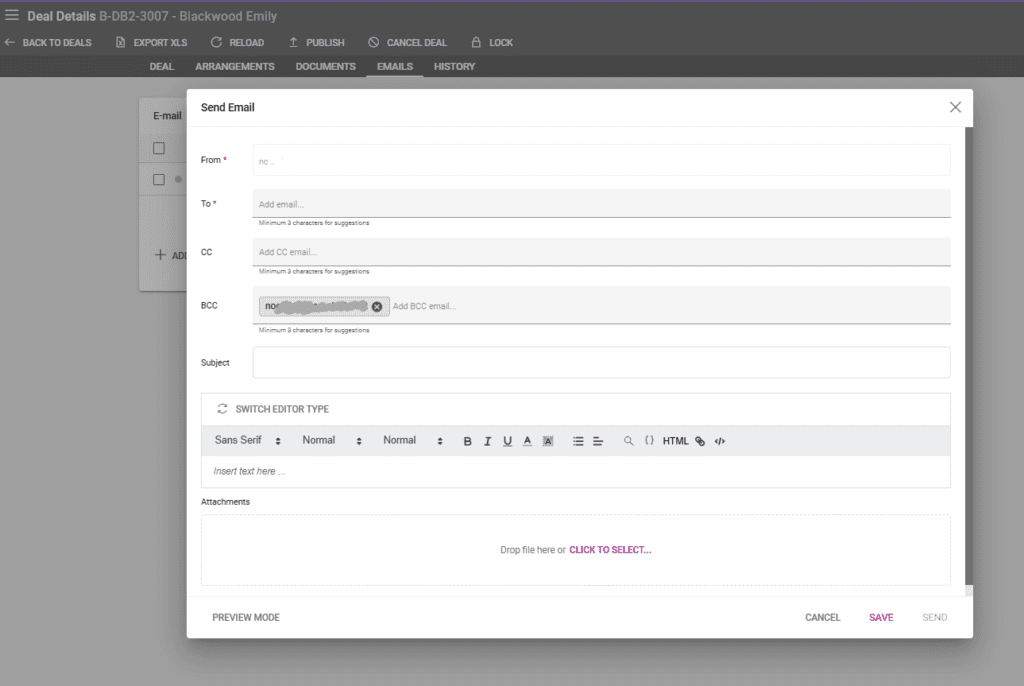Open the Sans Serif font dropdown
The width and height of the screenshot is (1024, 686).
click(x=248, y=441)
